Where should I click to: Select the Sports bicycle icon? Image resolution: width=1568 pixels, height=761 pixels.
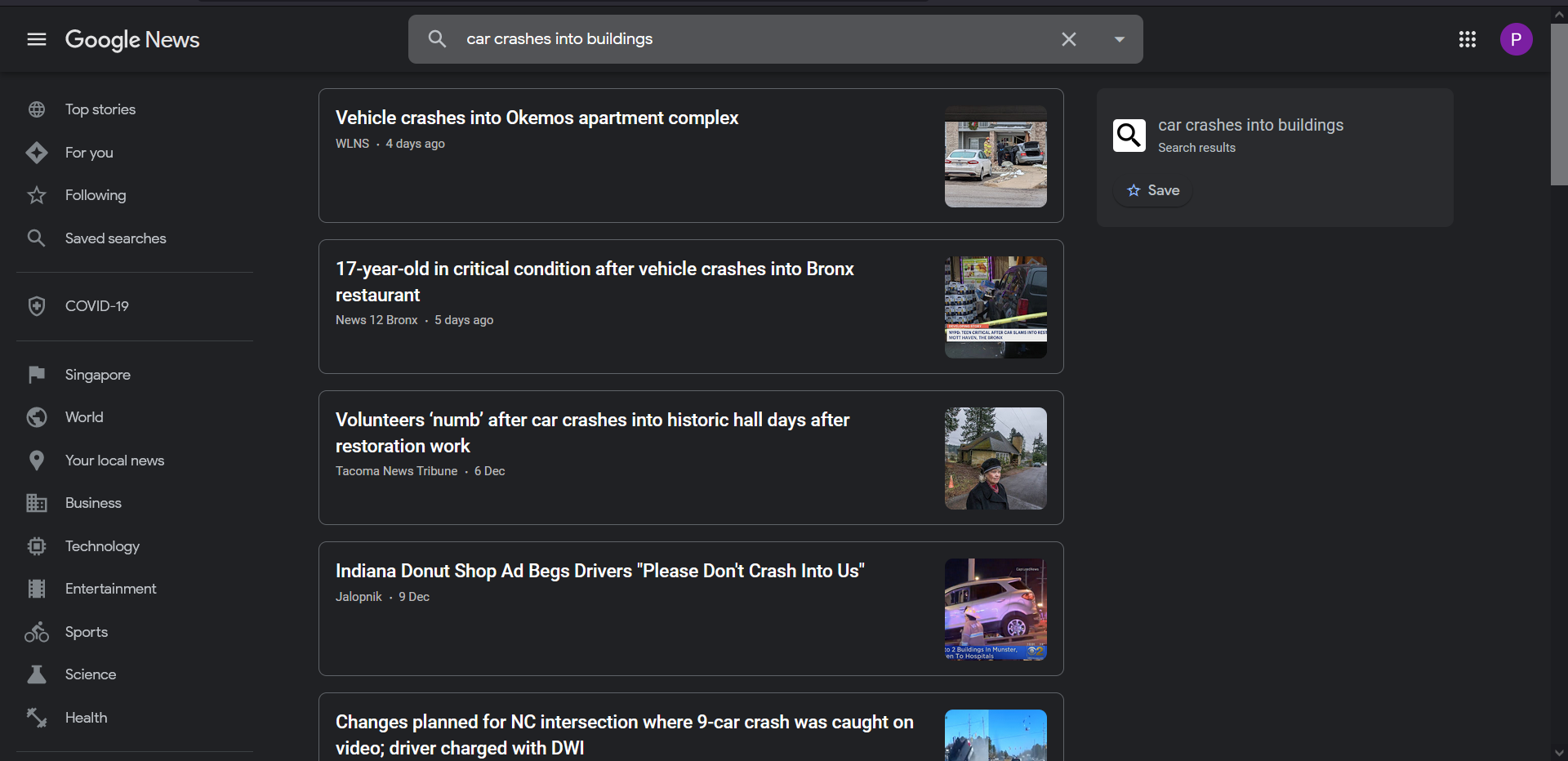[37, 632]
